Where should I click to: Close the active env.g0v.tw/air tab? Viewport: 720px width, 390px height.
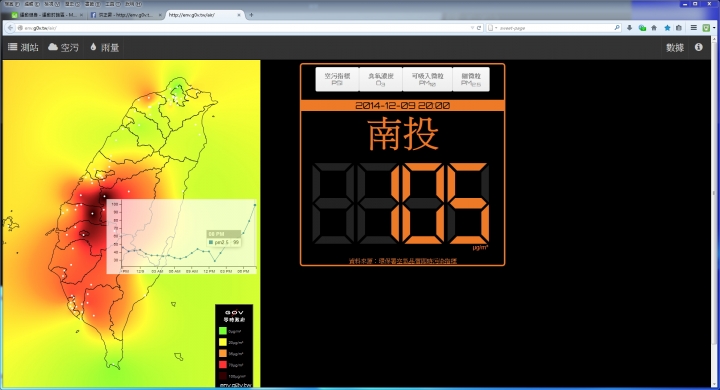point(239,15)
